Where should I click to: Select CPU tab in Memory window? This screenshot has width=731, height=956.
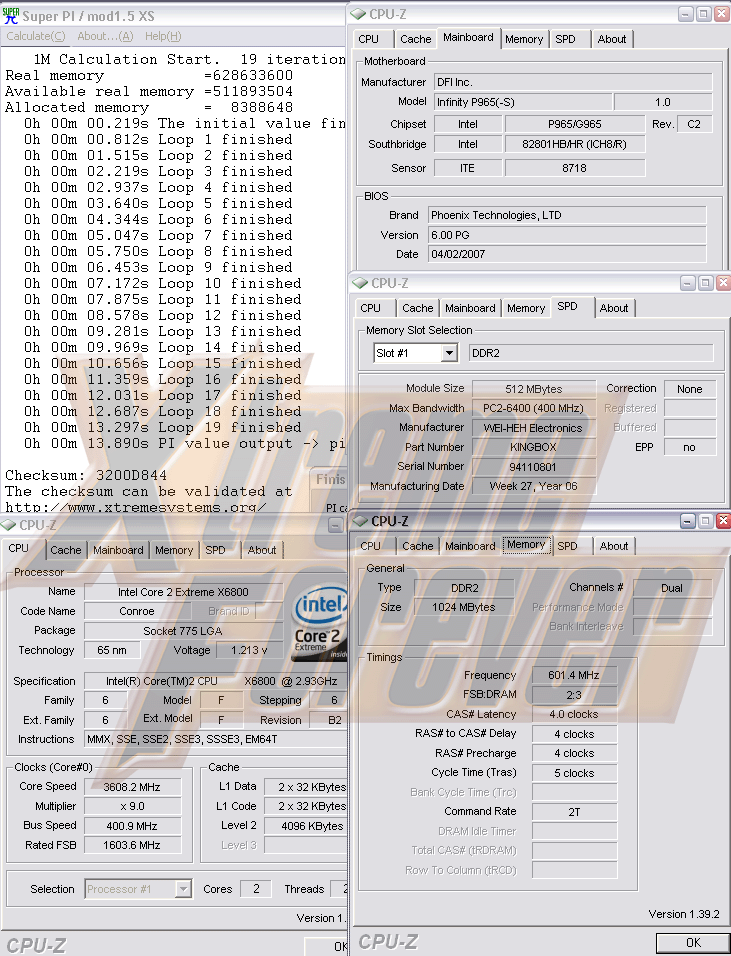(370, 546)
